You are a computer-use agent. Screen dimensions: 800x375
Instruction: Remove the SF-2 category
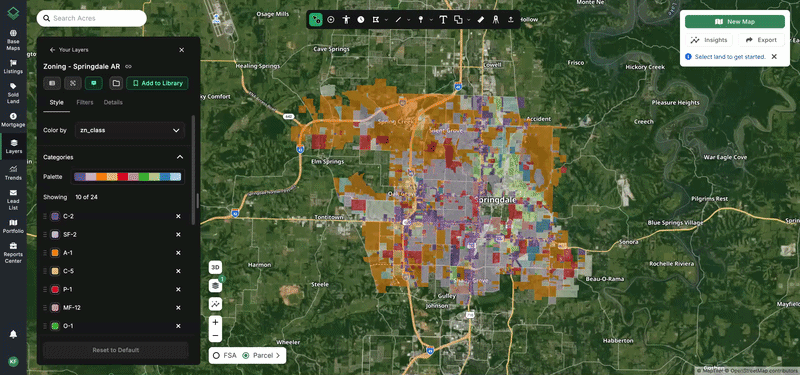coord(178,235)
